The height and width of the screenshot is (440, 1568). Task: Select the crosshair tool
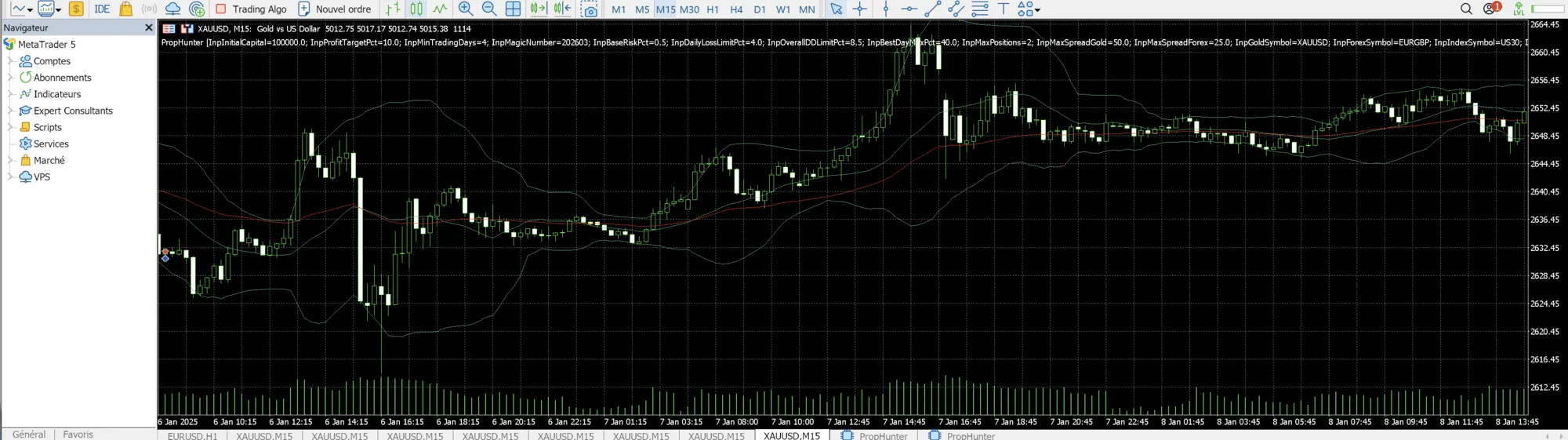point(860,9)
